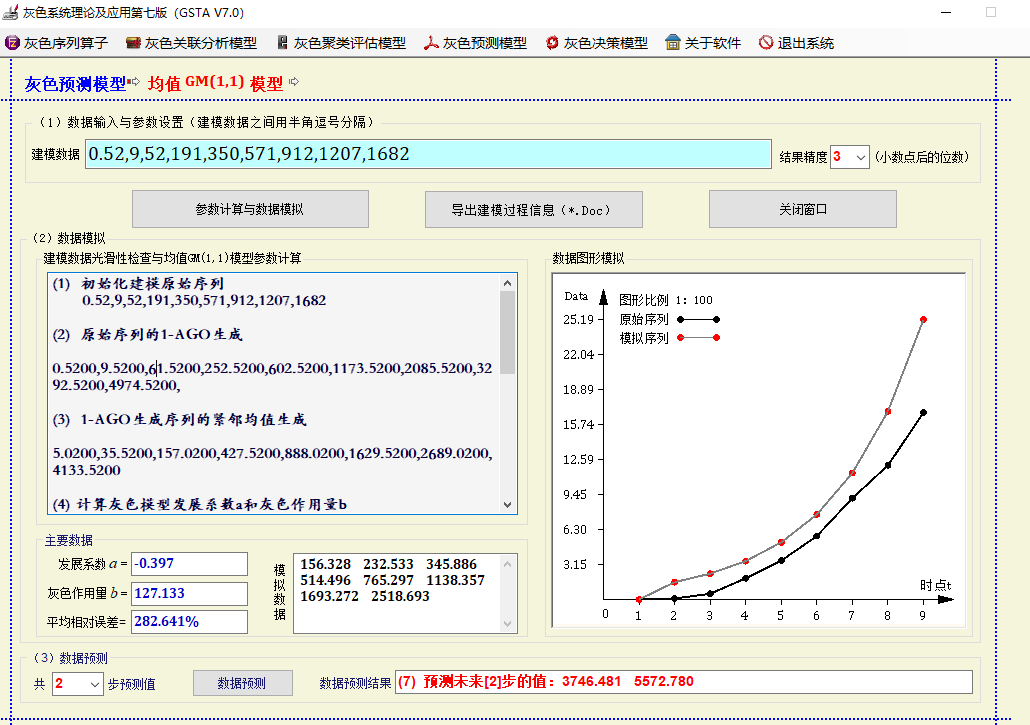Click the 时点t axis label
This screenshot has height=725, width=1030.
pos(935,585)
